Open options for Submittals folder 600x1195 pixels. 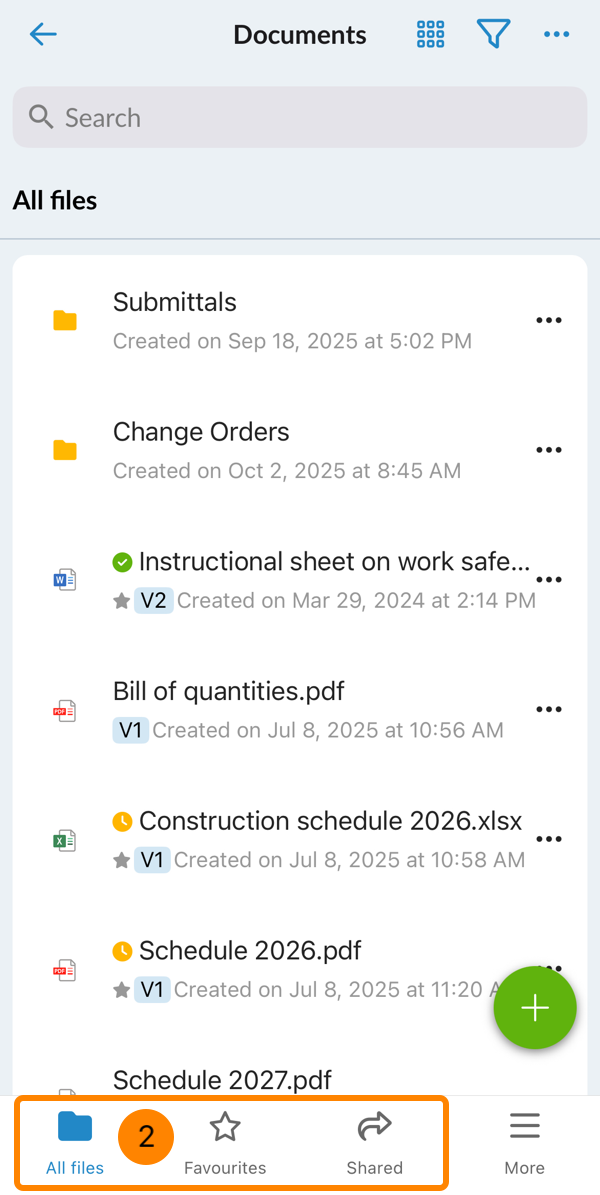pos(549,320)
